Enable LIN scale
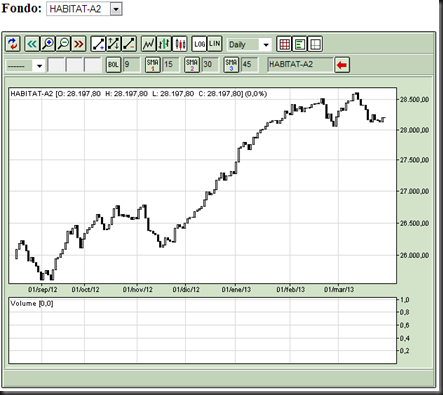 pos(215,44)
